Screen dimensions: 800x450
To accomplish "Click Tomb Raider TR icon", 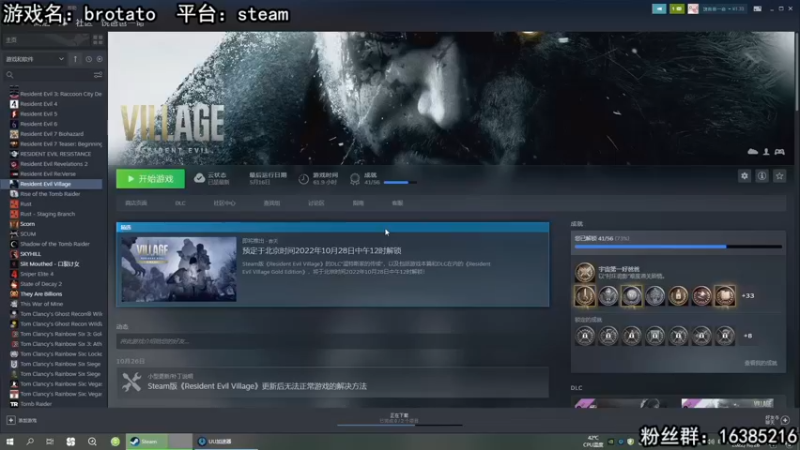I will pos(14,404).
